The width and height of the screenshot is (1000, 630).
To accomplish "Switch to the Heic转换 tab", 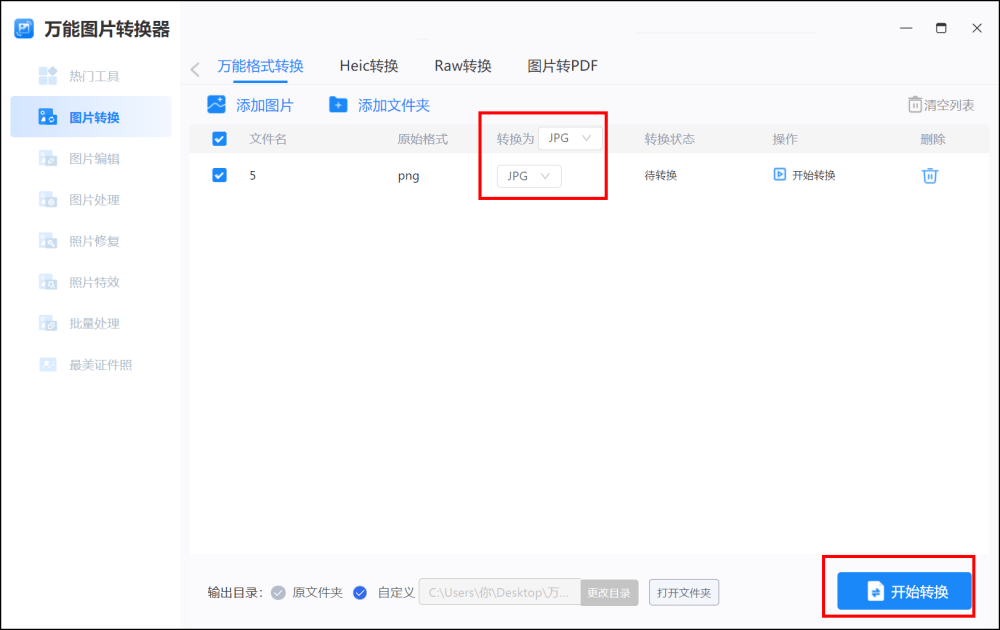I will point(369,66).
